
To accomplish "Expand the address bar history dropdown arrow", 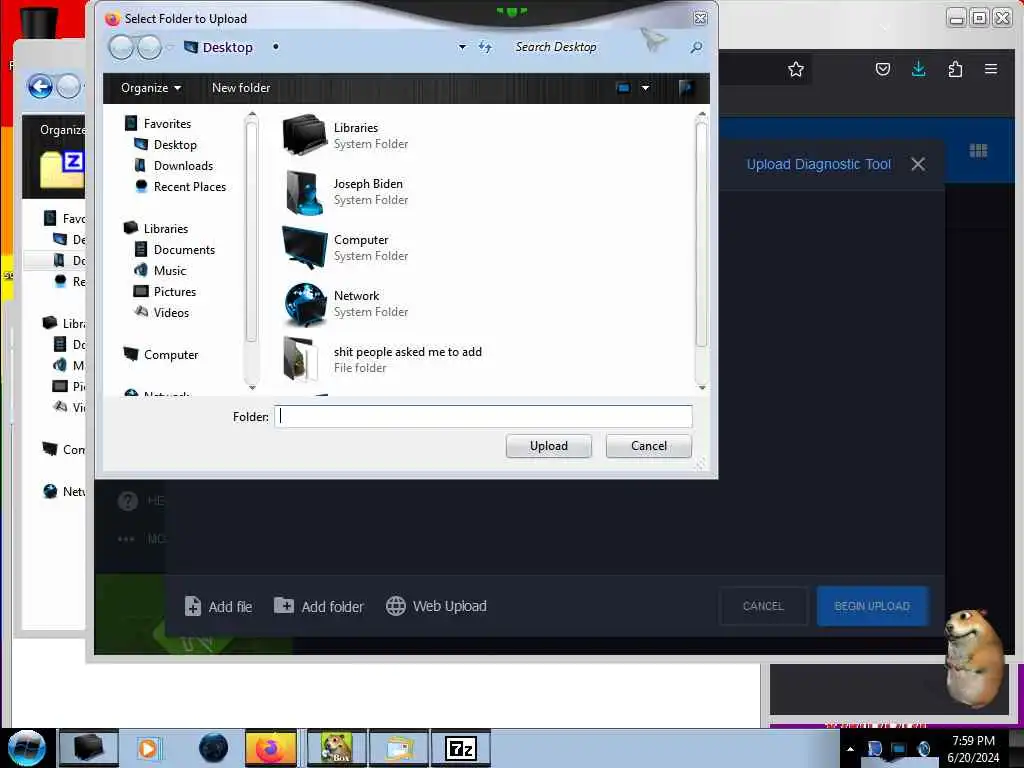I will click(x=462, y=47).
